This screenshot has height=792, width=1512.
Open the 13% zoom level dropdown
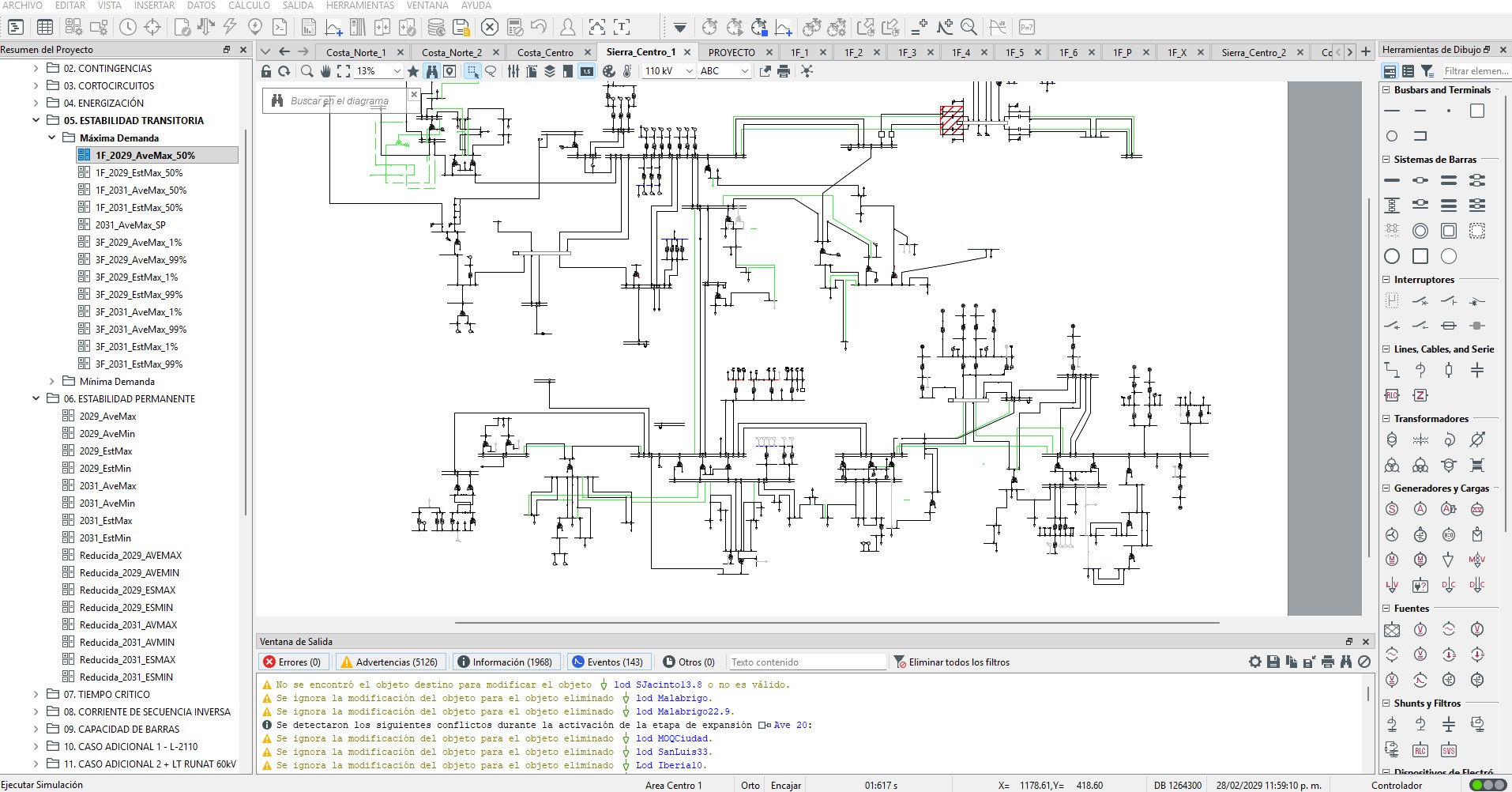(397, 71)
